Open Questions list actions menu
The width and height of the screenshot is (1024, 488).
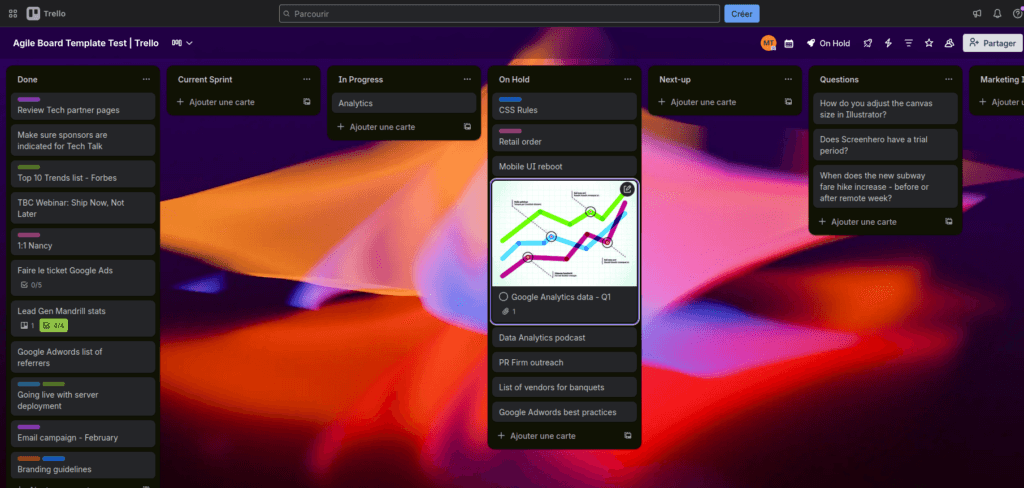[x=949, y=80]
